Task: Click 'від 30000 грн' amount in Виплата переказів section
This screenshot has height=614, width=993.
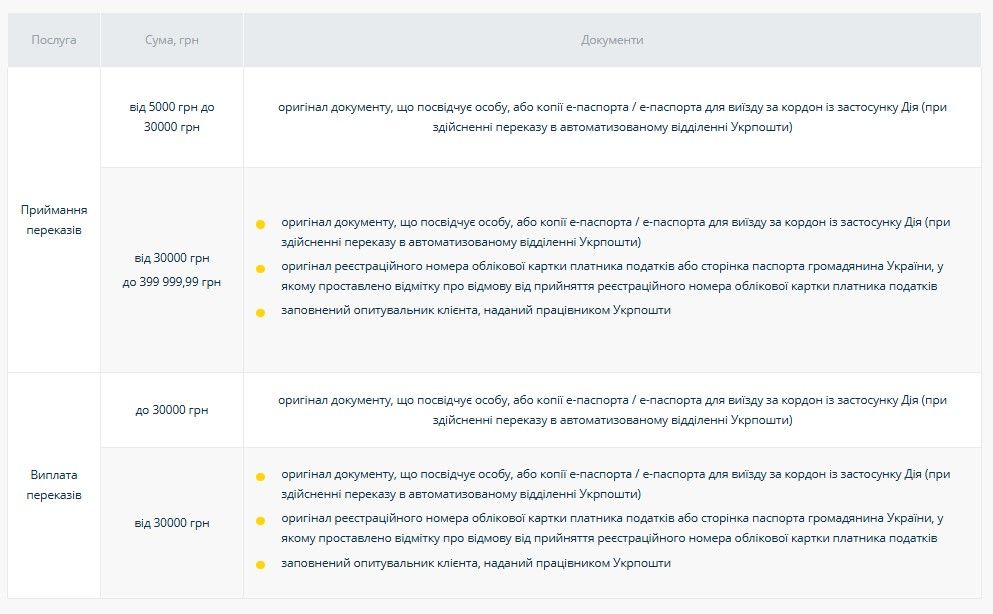Action: point(172,523)
